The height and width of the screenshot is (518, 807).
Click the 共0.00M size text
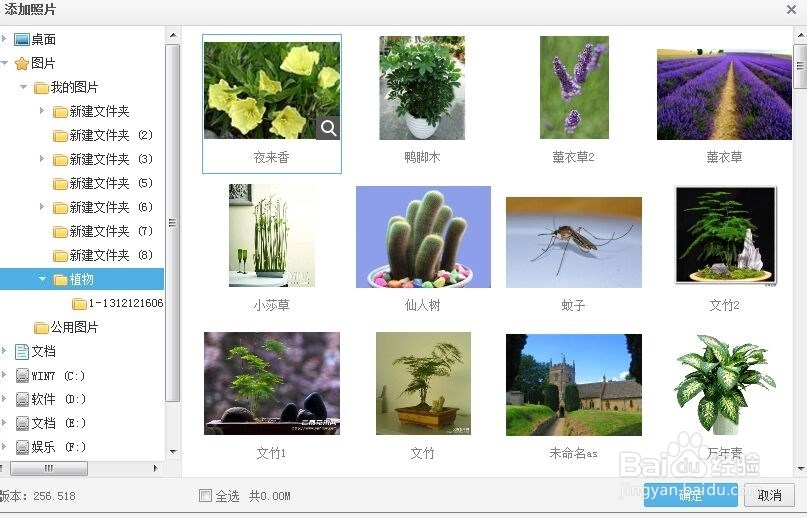(270, 496)
